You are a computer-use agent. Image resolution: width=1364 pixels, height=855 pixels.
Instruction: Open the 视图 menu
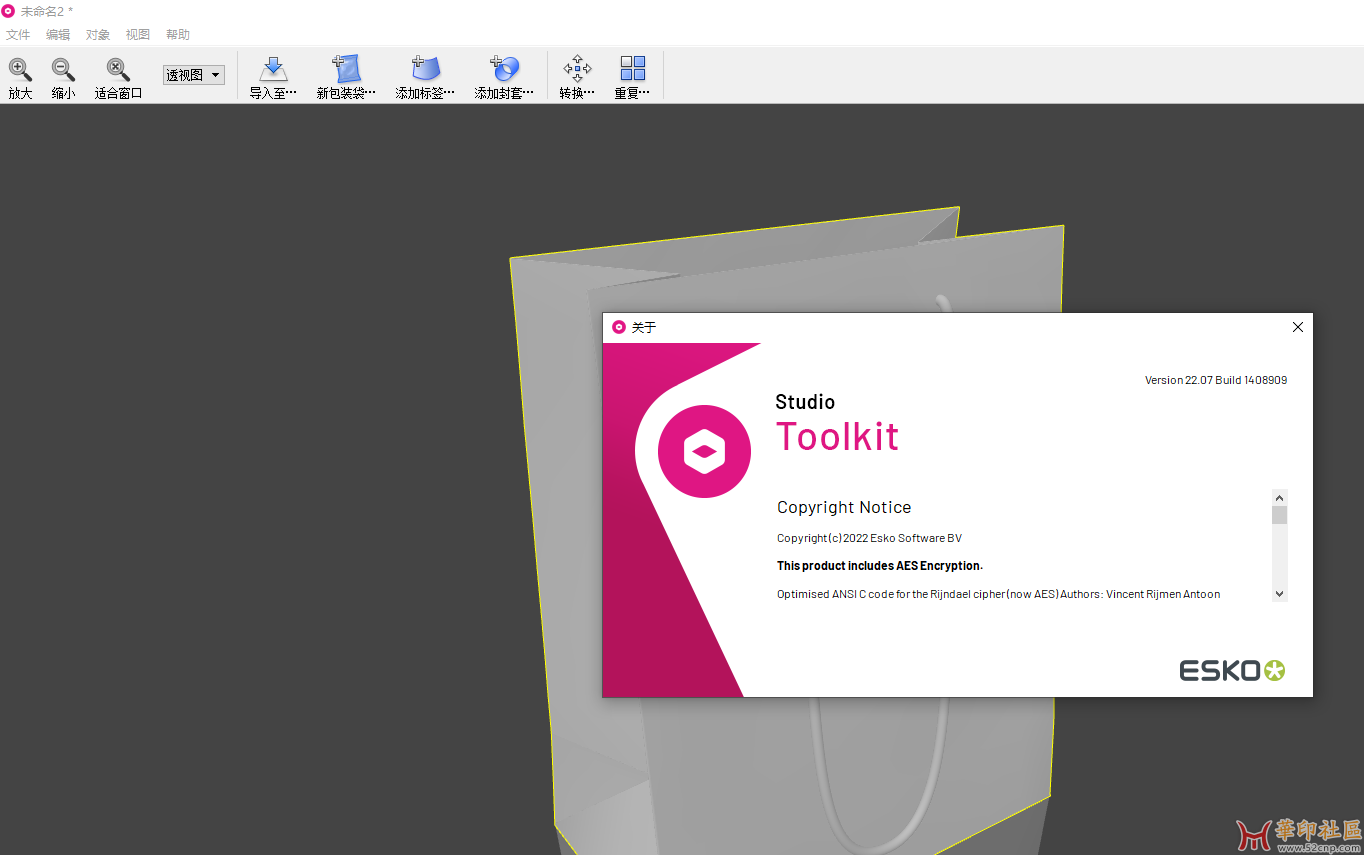click(x=138, y=34)
